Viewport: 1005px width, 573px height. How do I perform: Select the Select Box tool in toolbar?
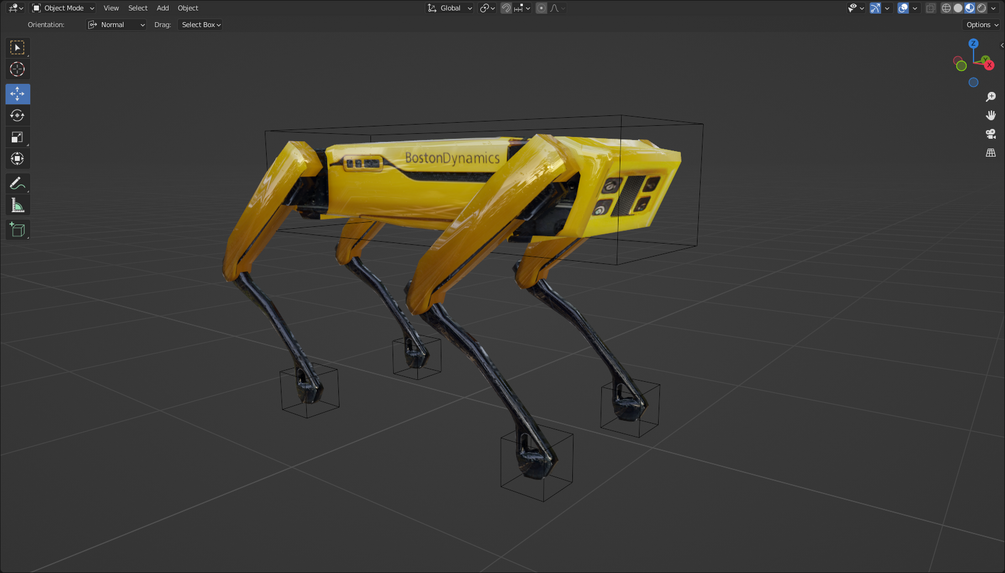click(17, 47)
